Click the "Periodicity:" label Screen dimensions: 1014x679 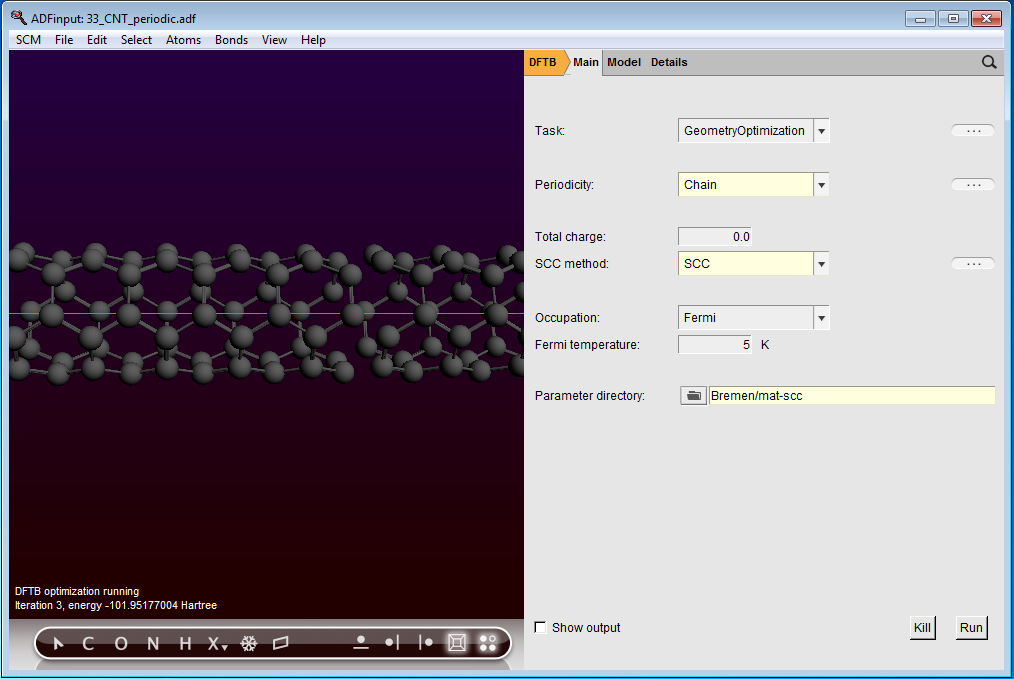pyautogui.click(x=564, y=185)
